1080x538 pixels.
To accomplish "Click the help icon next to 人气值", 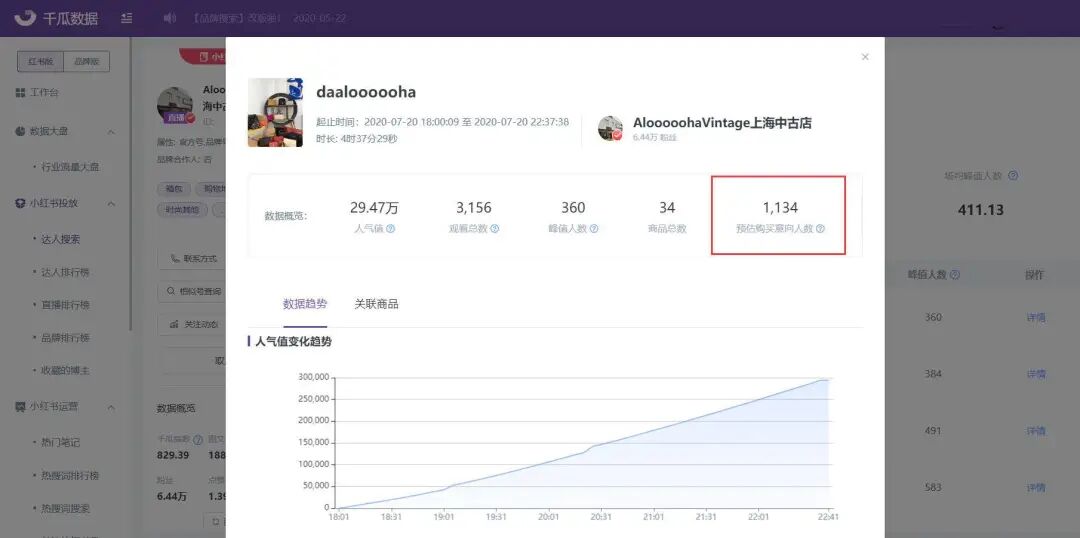I will coord(391,229).
